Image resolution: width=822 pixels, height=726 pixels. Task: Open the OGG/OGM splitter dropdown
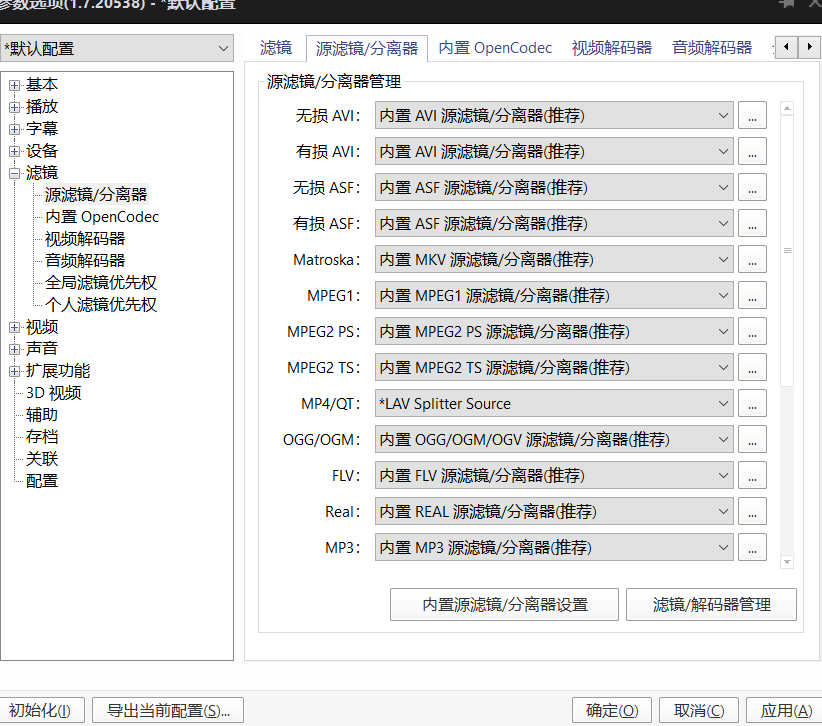554,439
